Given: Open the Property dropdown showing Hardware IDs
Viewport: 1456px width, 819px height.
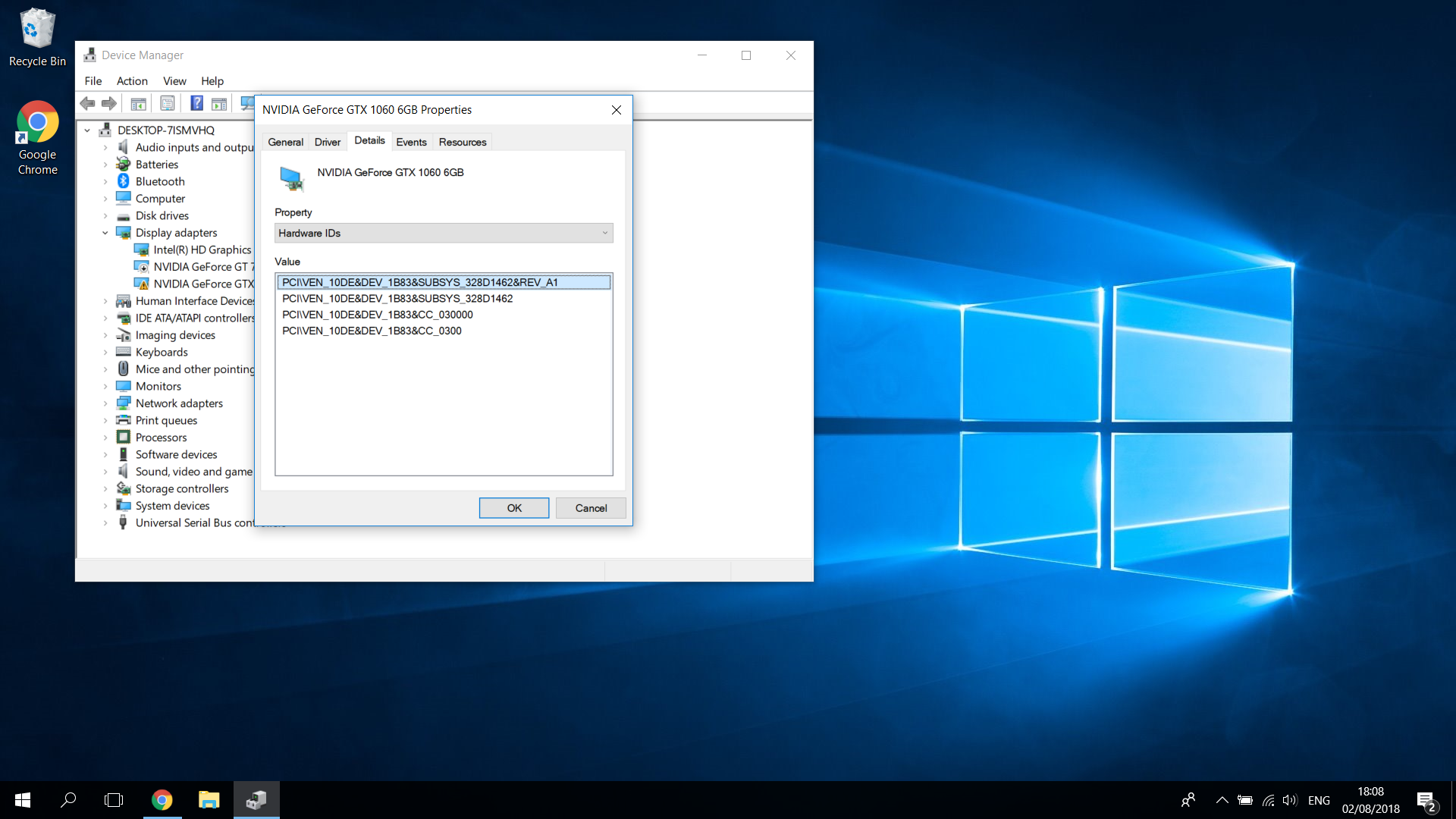Looking at the screenshot, I should click(444, 233).
